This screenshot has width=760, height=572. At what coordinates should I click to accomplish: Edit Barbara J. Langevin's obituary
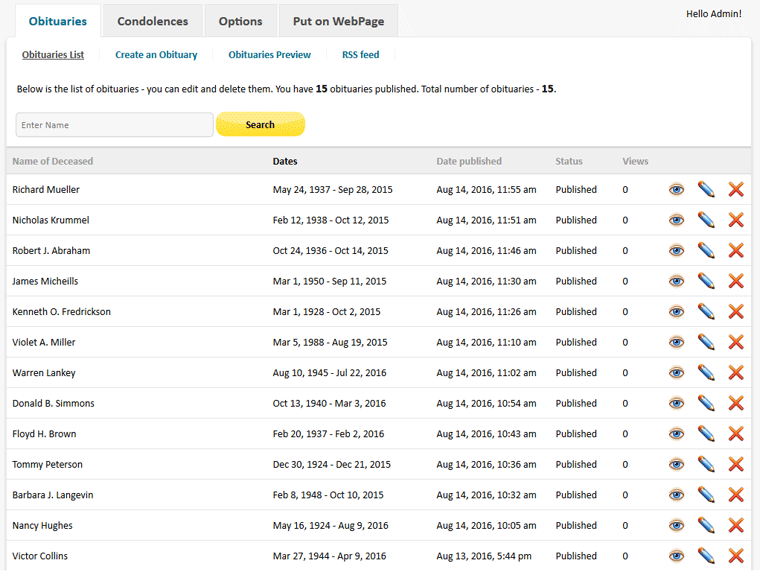coord(706,495)
